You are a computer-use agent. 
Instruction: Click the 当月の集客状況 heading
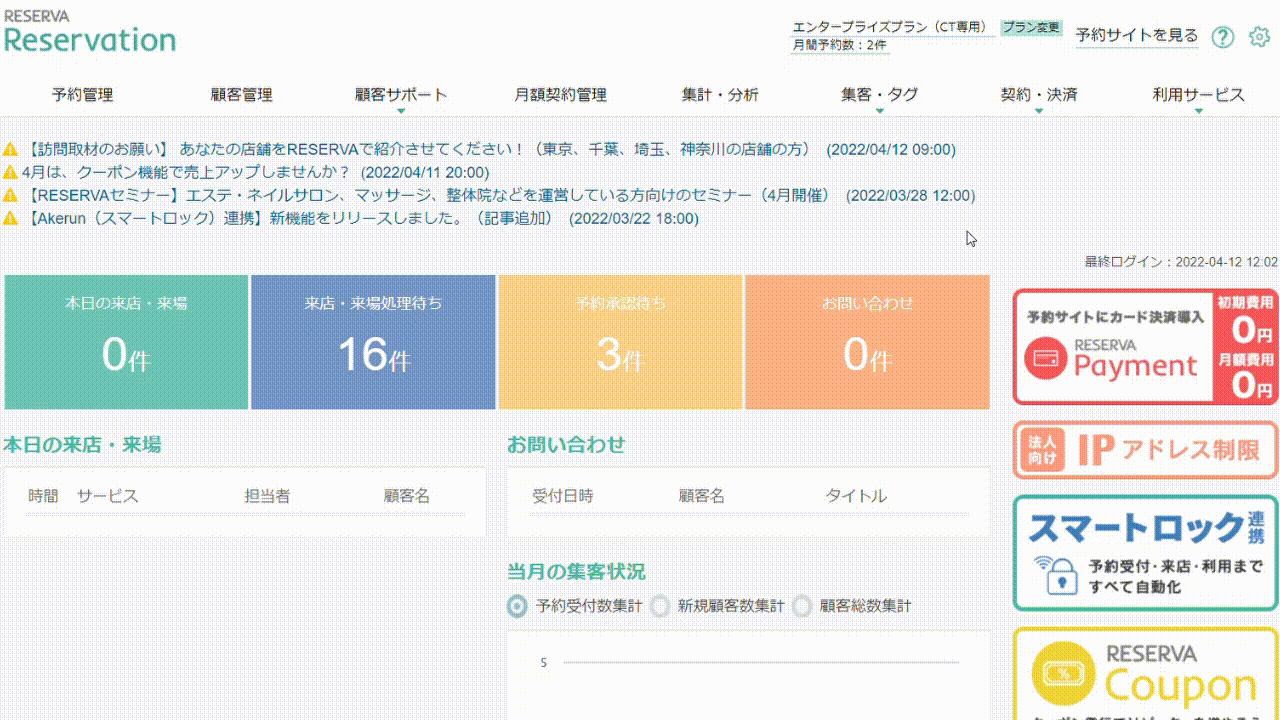click(576, 572)
